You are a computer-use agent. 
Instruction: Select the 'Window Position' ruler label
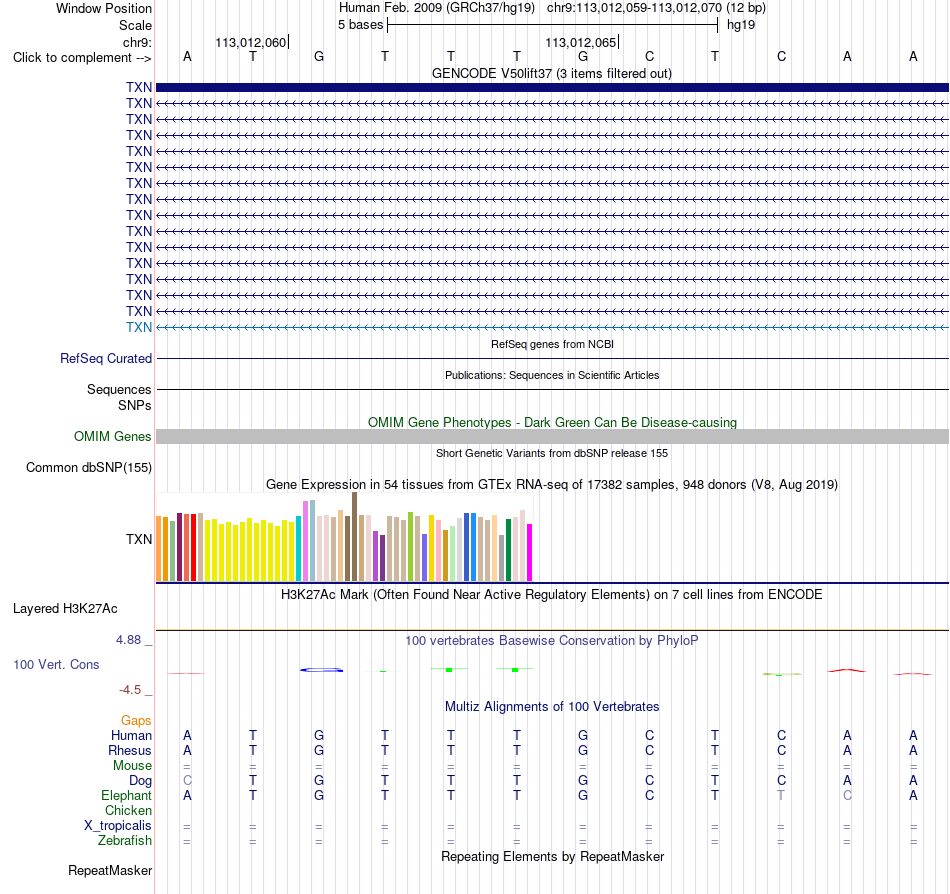click(x=104, y=8)
